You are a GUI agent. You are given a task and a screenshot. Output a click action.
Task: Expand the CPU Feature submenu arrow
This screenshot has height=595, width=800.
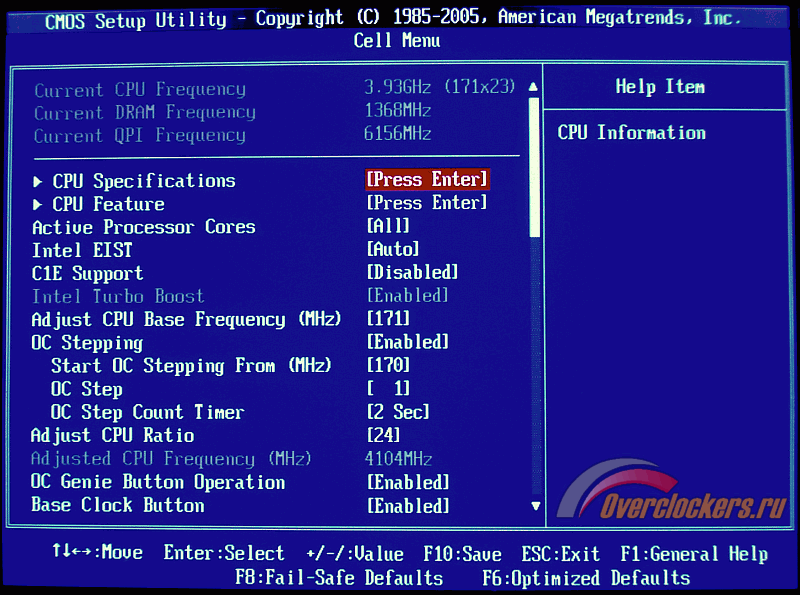pyautogui.click(x=37, y=205)
